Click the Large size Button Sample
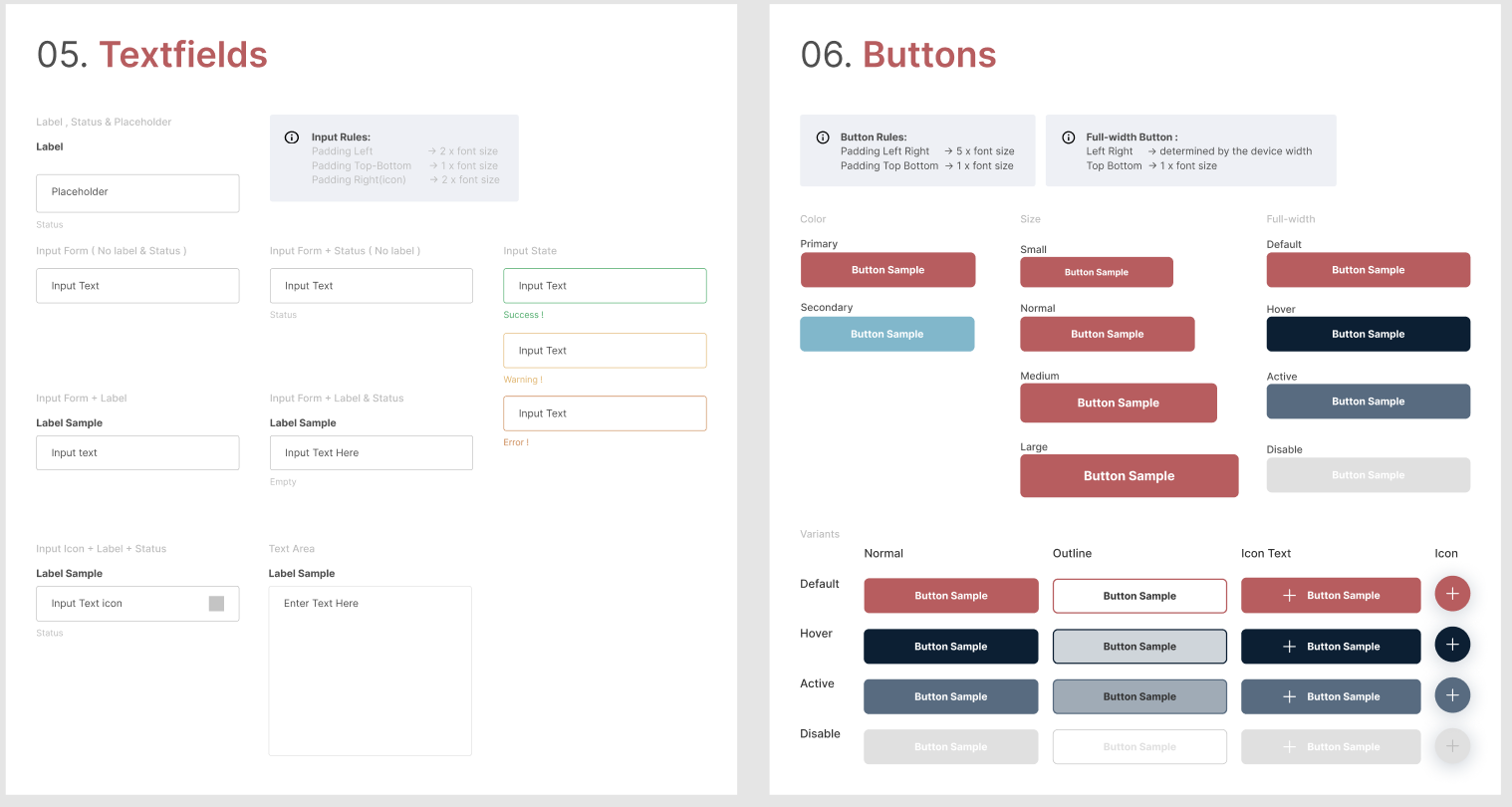Viewport: 1512px width, 807px height. [1129, 476]
